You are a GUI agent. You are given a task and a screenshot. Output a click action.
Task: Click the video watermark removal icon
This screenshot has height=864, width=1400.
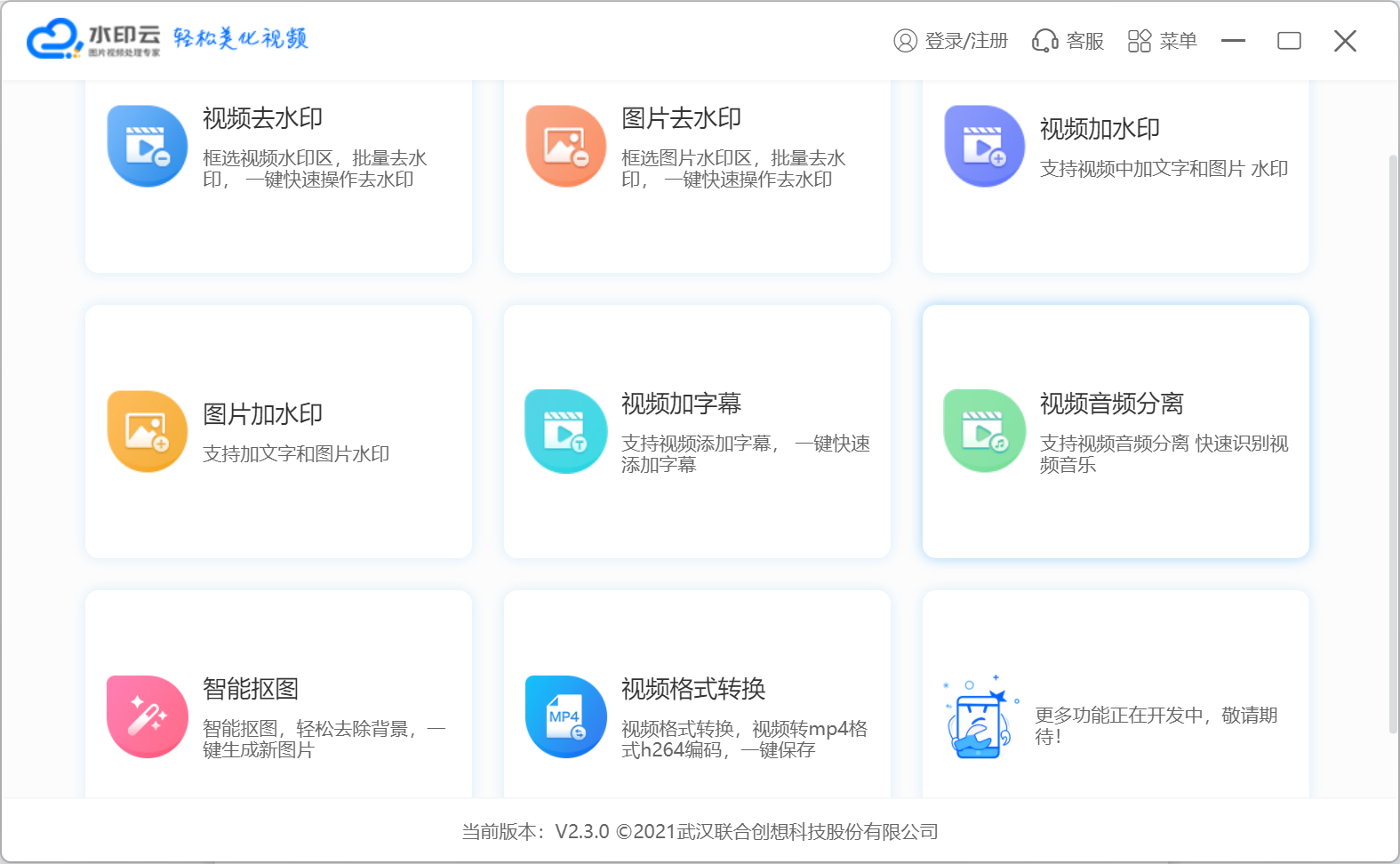pos(147,146)
